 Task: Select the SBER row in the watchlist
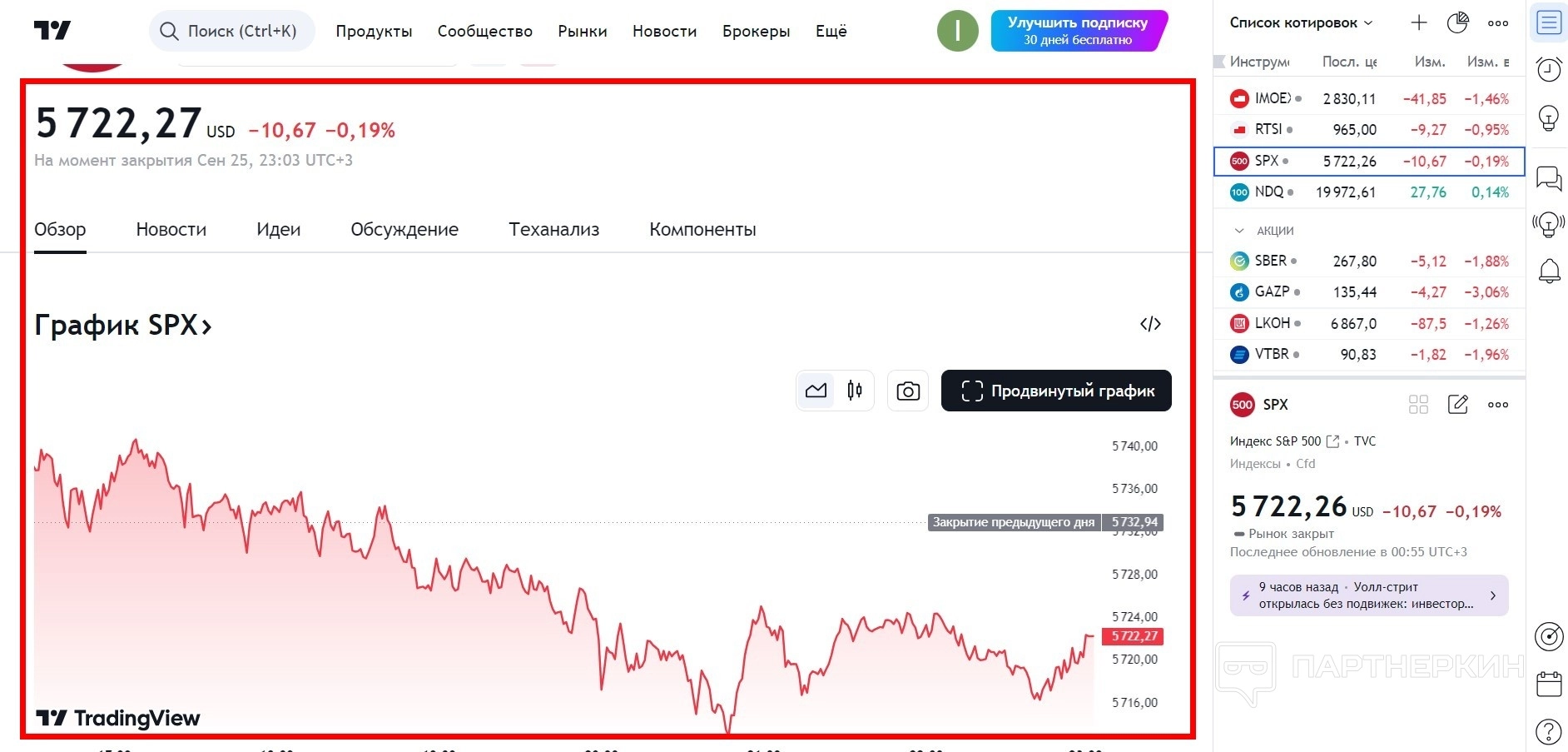(x=1369, y=261)
